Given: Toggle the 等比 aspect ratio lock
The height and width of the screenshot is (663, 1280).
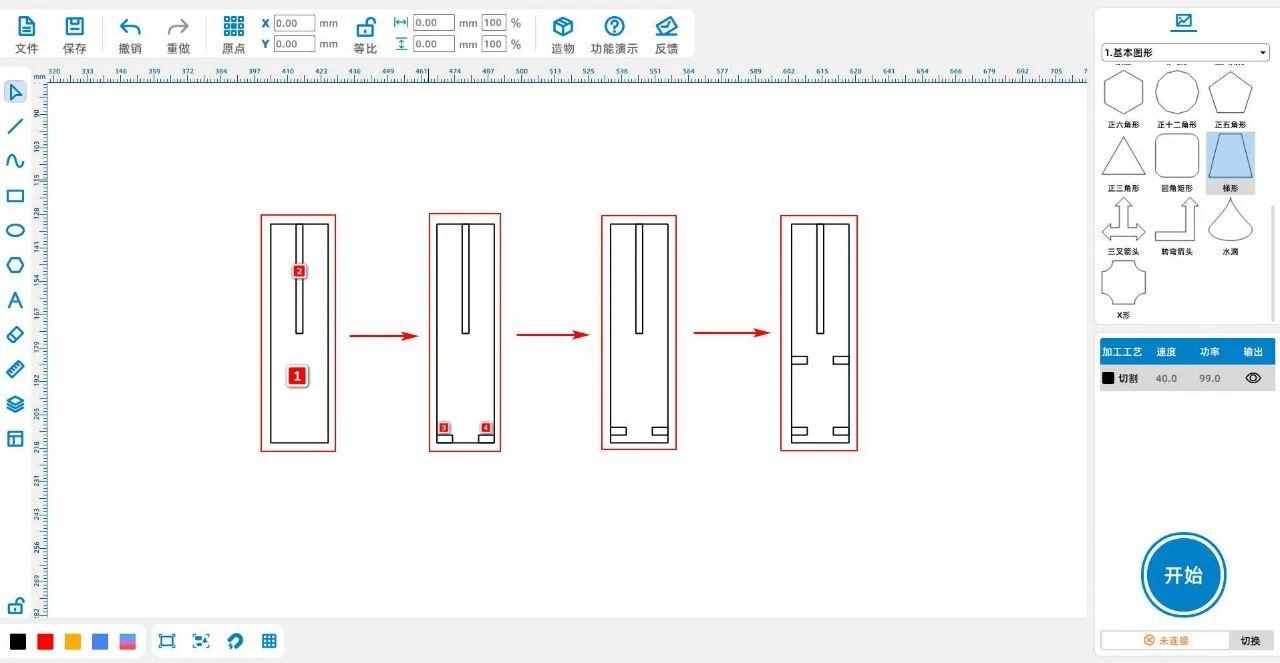Looking at the screenshot, I should coord(366,35).
